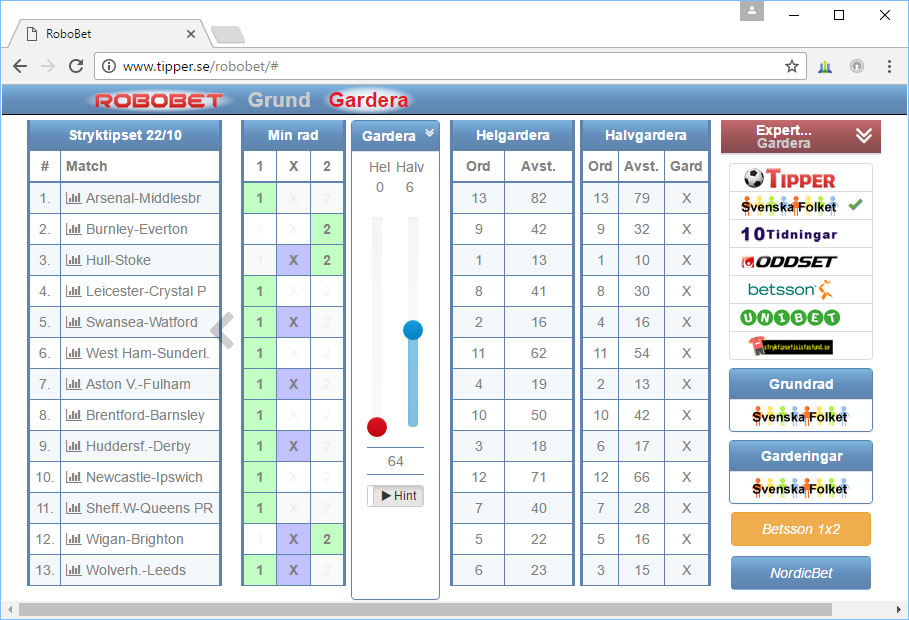This screenshot has height=620, width=909.
Task: Bookmark this page with the star icon
Action: (791, 66)
